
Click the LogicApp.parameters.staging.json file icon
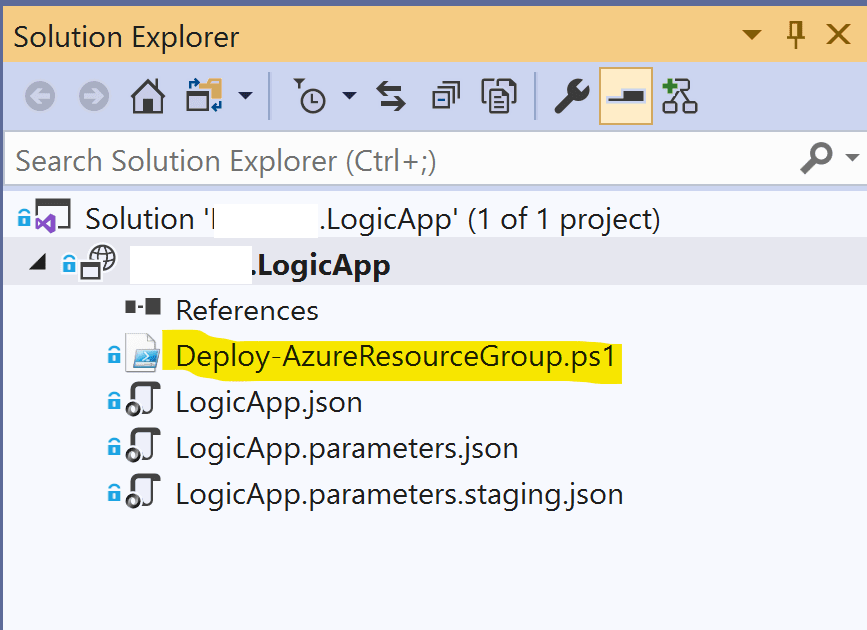click(x=143, y=491)
